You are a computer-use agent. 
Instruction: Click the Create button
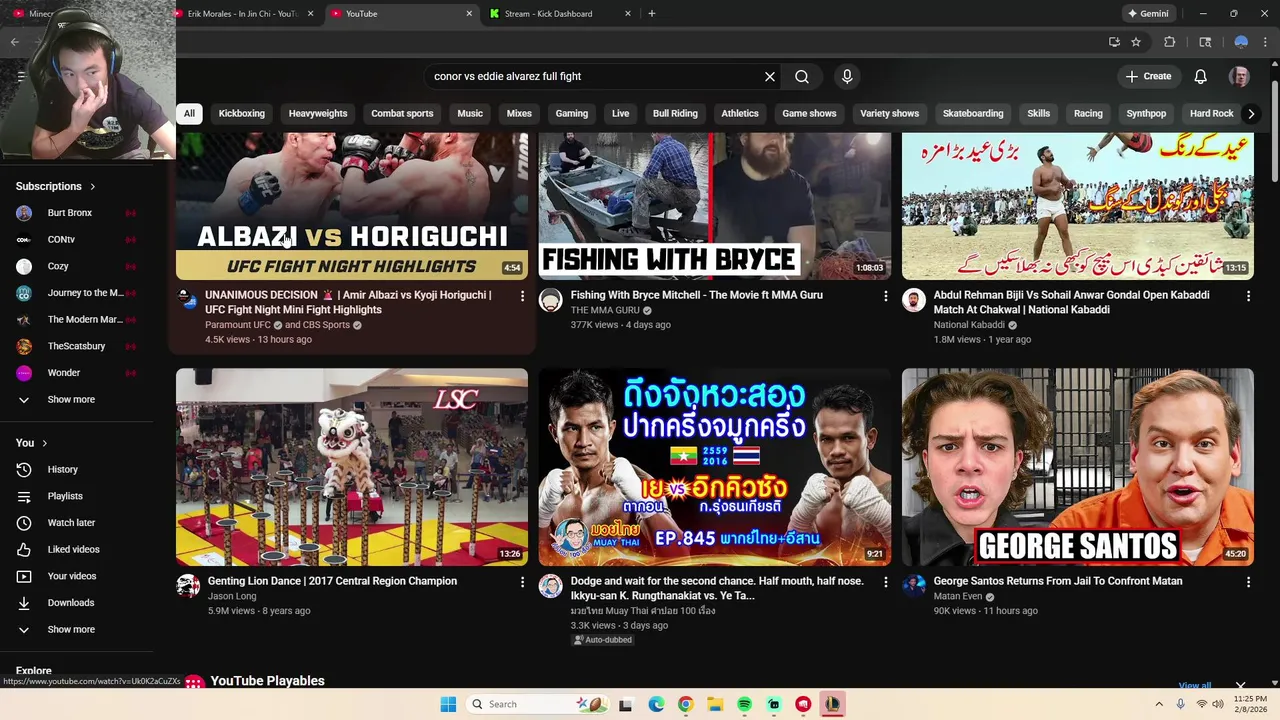[x=1148, y=76]
